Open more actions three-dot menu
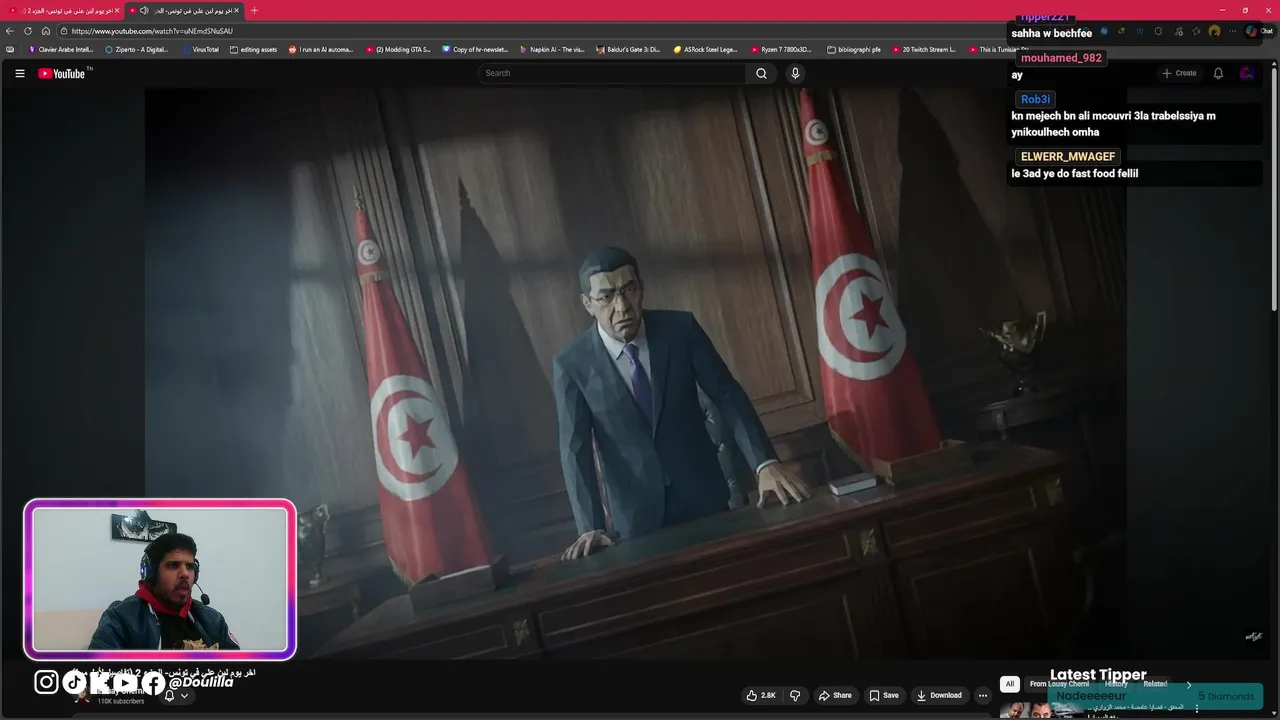This screenshot has height=720, width=1280. point(983,695)
